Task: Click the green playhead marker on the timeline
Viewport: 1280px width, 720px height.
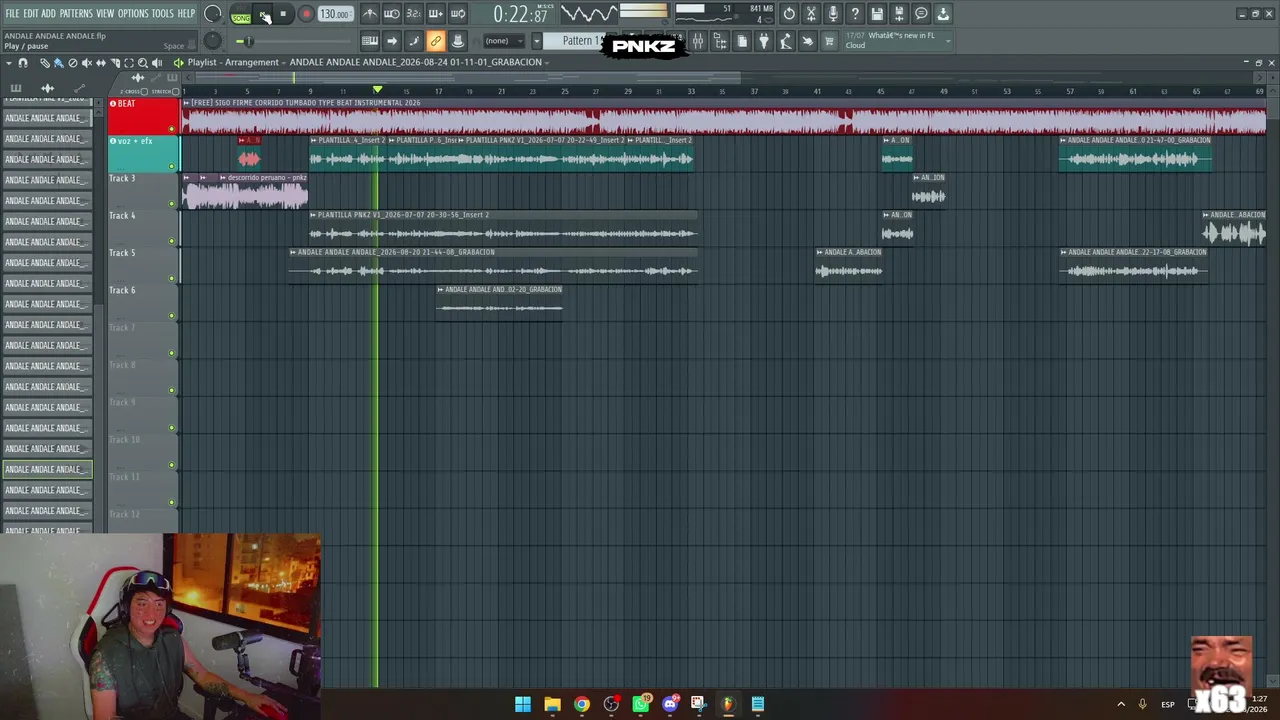Action: click(x=377, y=90)
